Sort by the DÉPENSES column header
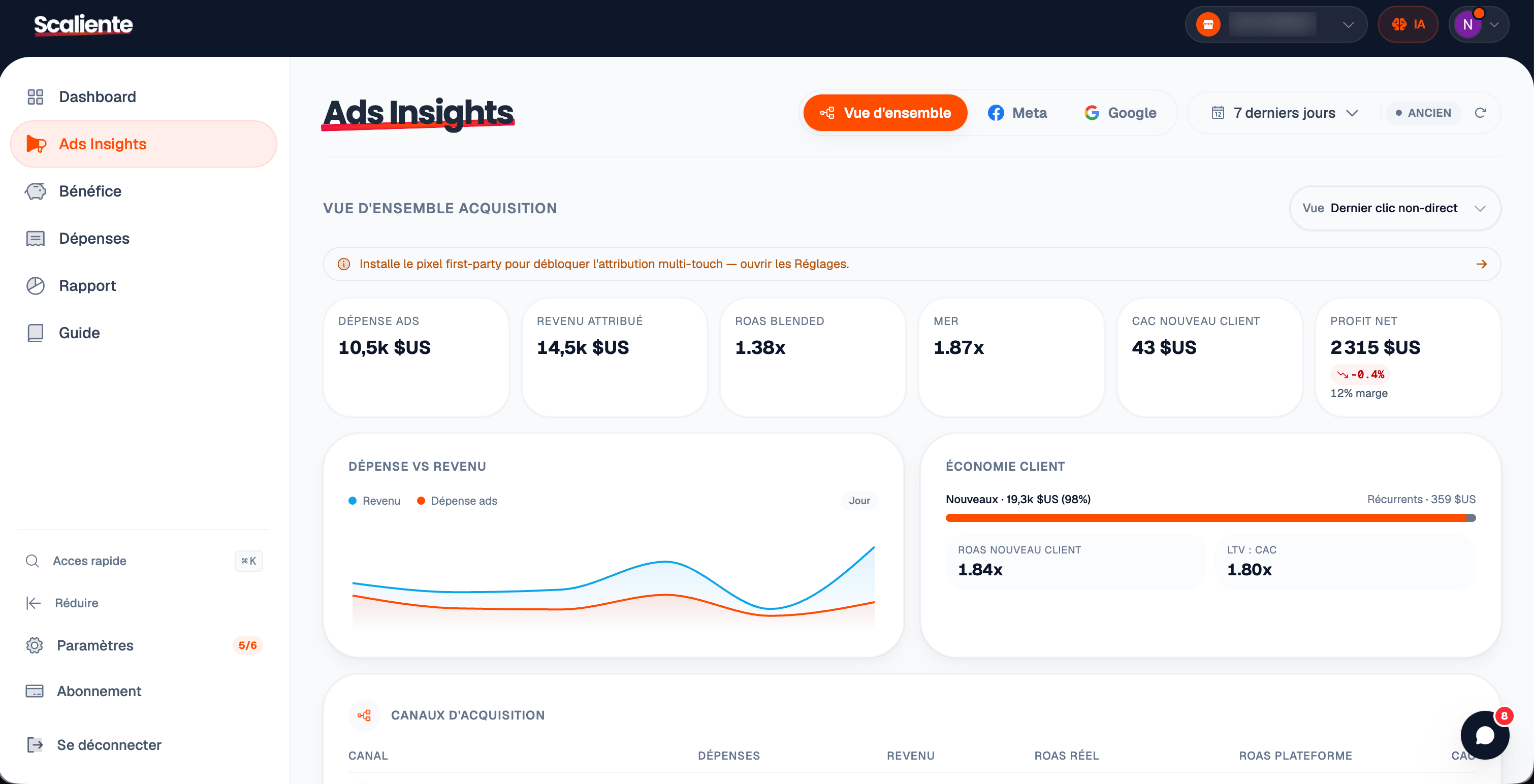 729,756
